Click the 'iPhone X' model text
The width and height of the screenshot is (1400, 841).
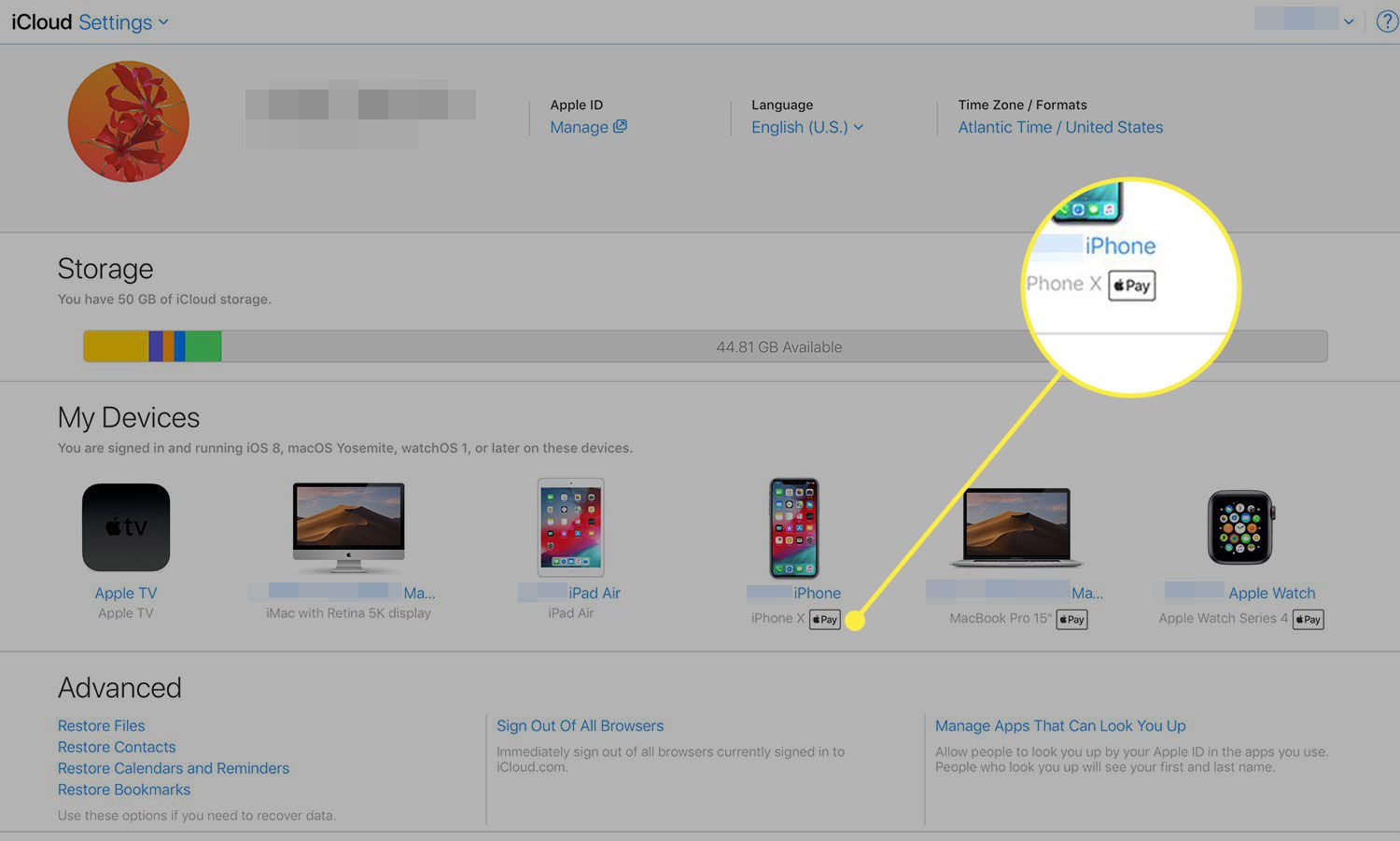click(x=778, y=618)
